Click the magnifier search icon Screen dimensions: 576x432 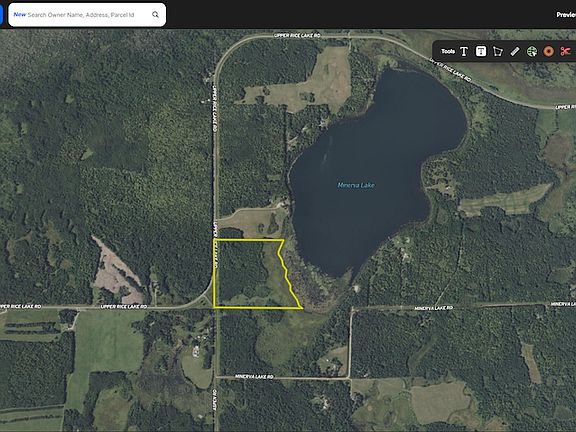click(155, 15)
